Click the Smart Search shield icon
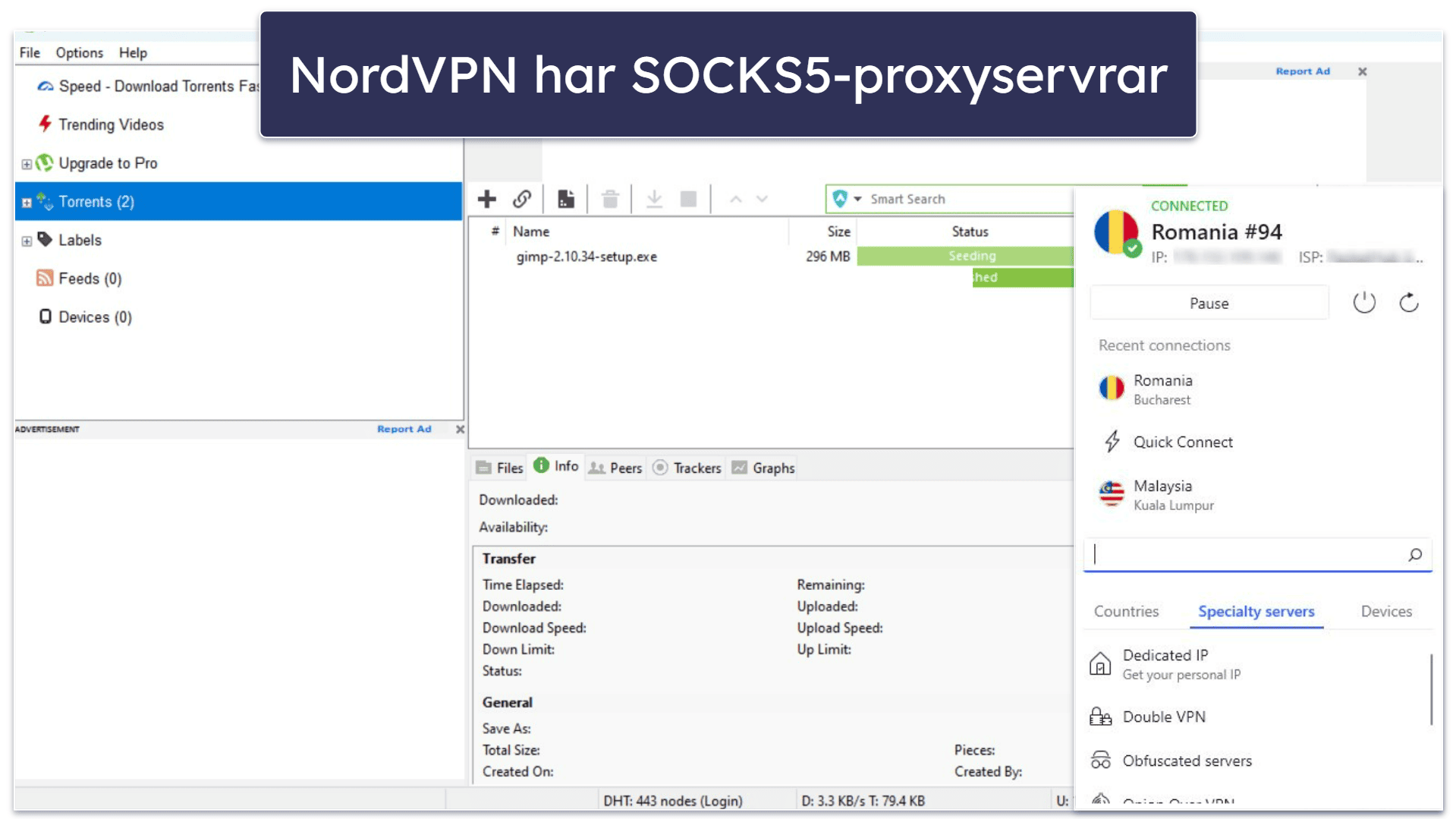Image resolution: width=1456 pixels, height=819 pixels. click(840, 199)
